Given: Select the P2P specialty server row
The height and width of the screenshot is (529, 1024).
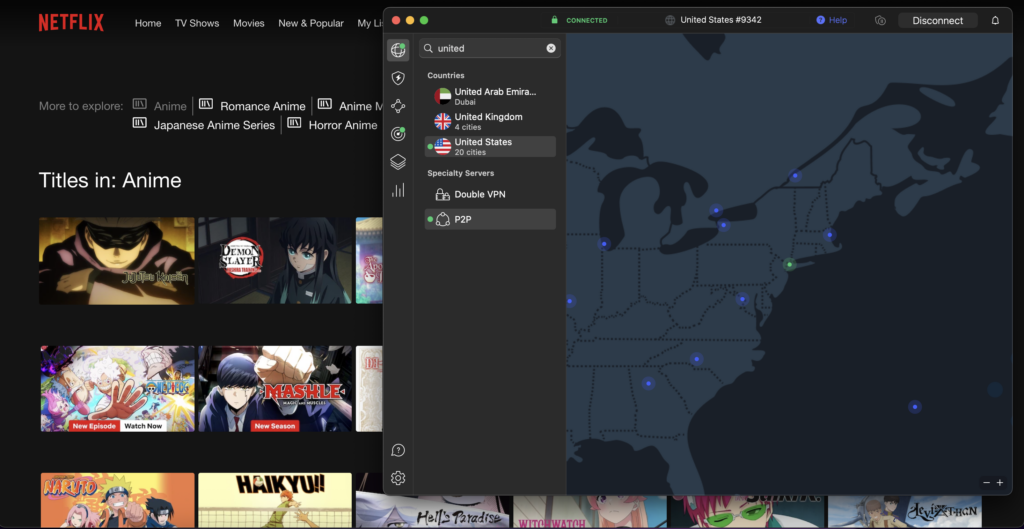Looking at the screenshot, I should pyautogui.click(x=490, y=219).
